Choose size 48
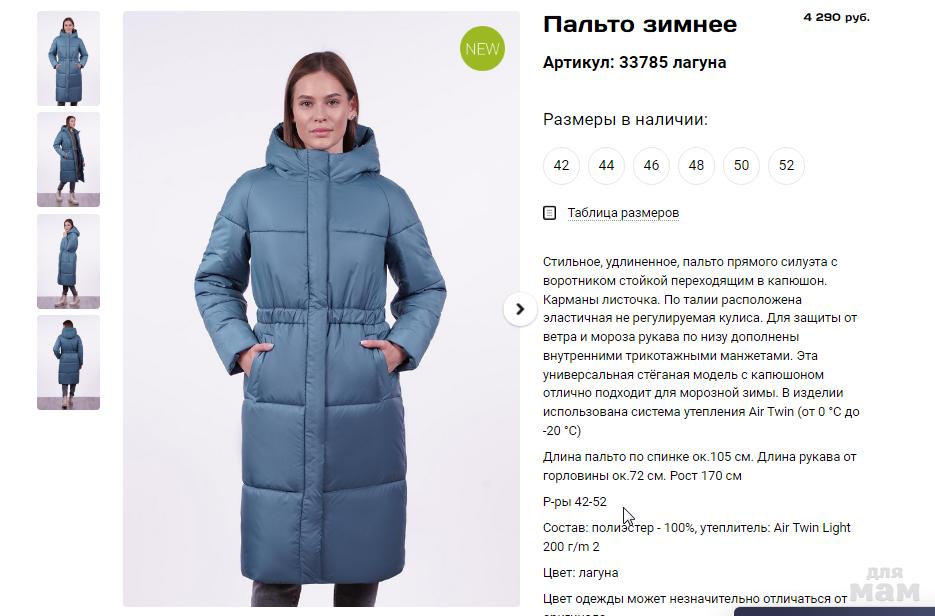Image resolution: width=935 pixels, height=616 pixels. (x=696, y=165)
